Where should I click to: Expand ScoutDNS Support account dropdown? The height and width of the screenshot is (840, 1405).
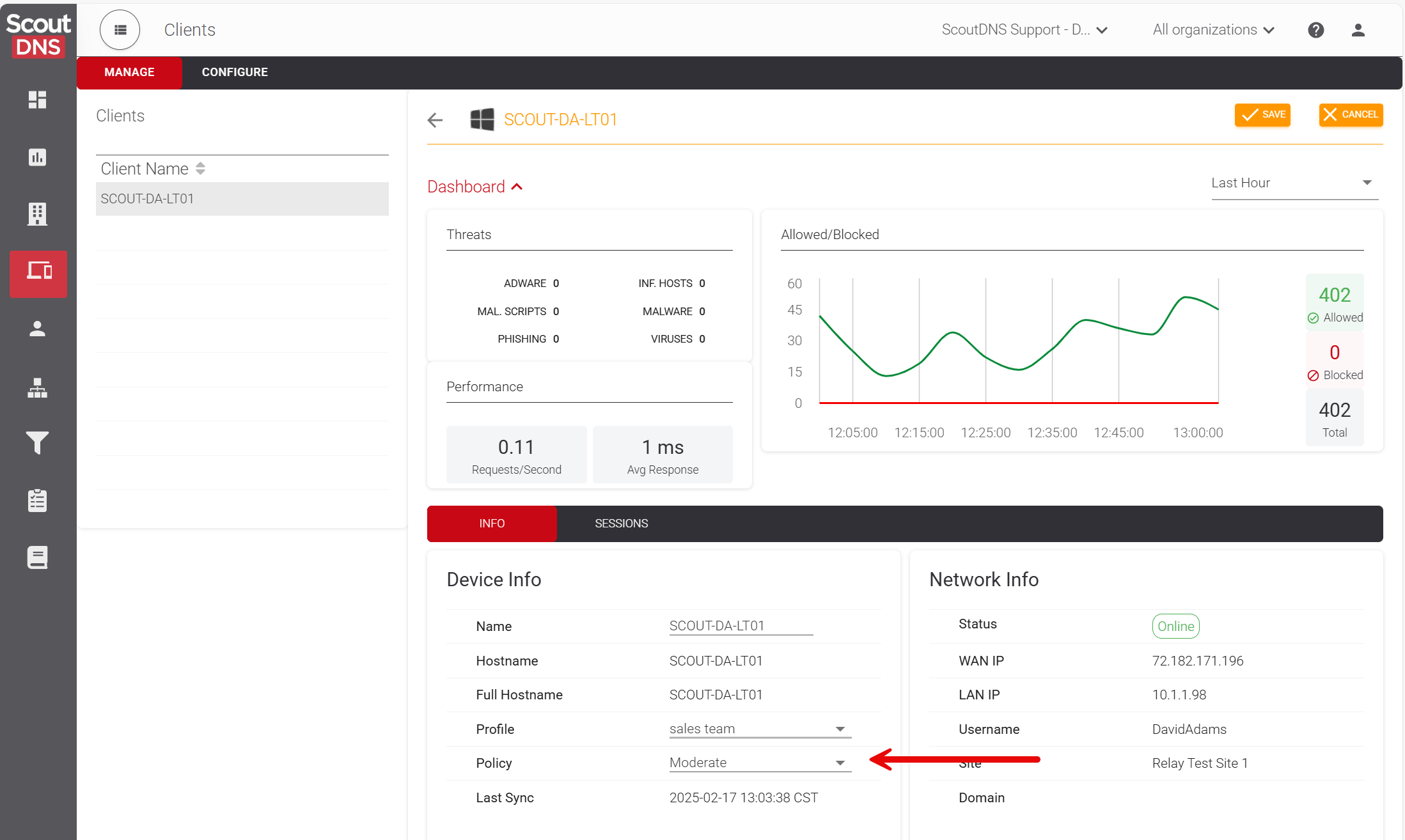(1025, 30)
